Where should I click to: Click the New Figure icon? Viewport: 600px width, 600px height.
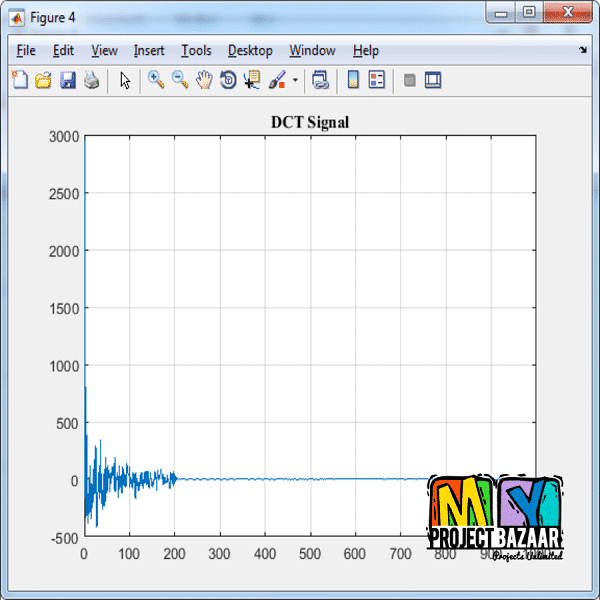[x=20, y=80]
